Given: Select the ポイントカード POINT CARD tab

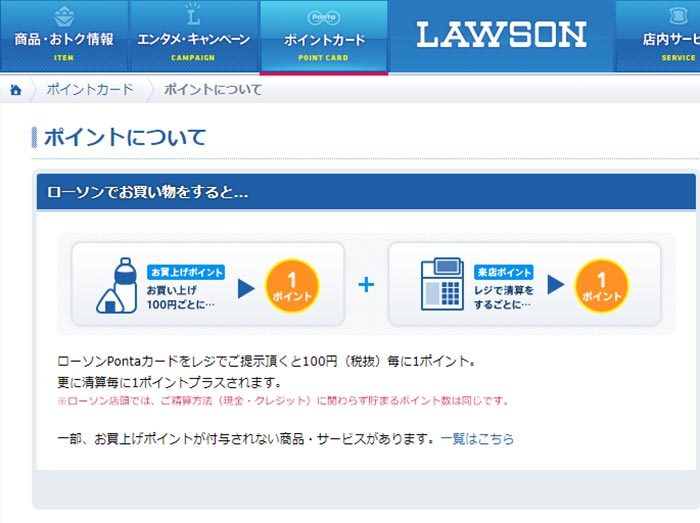Looking at the screenshot, I should [324, 36].
